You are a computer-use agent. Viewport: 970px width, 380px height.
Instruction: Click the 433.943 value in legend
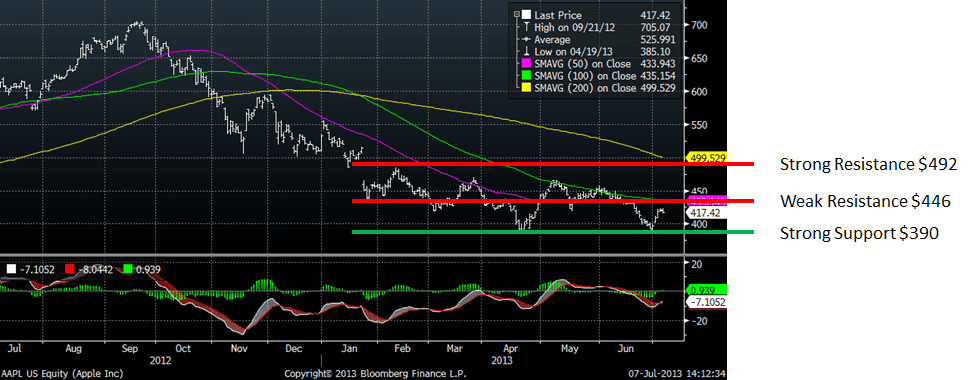[x=659, y=64]
